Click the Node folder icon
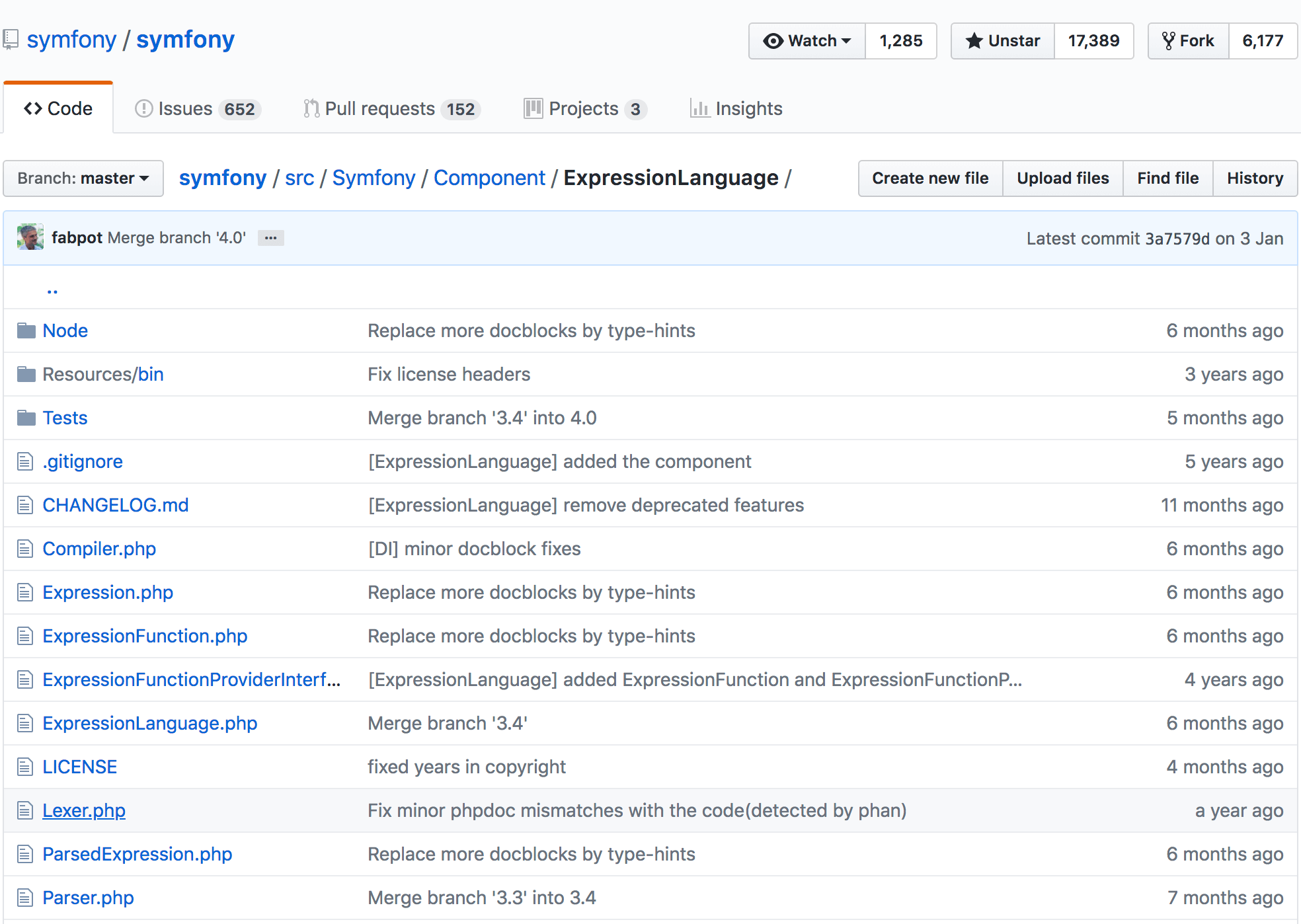 point(26,330)
